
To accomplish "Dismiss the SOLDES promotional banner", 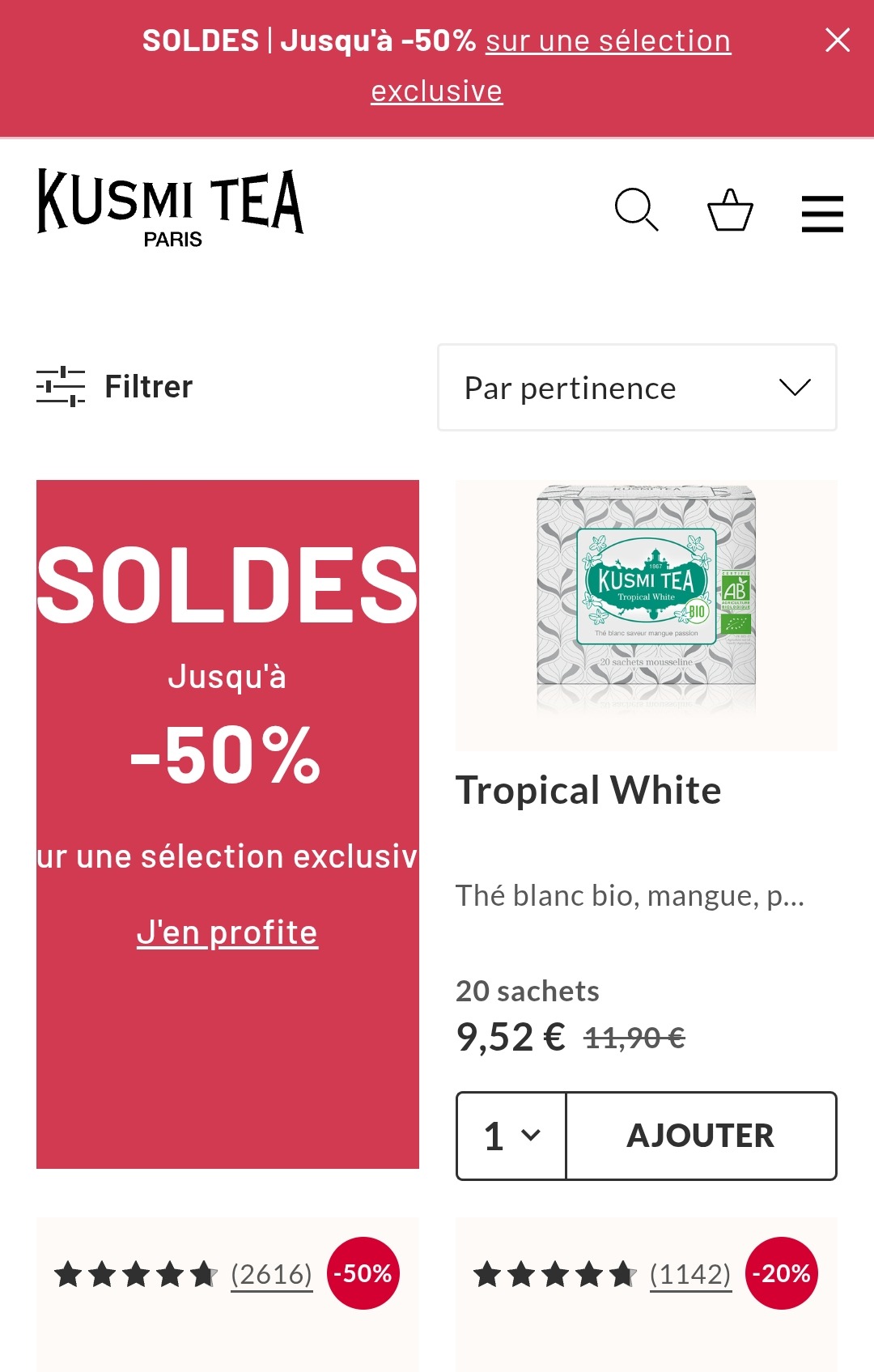I will [837, 40].
